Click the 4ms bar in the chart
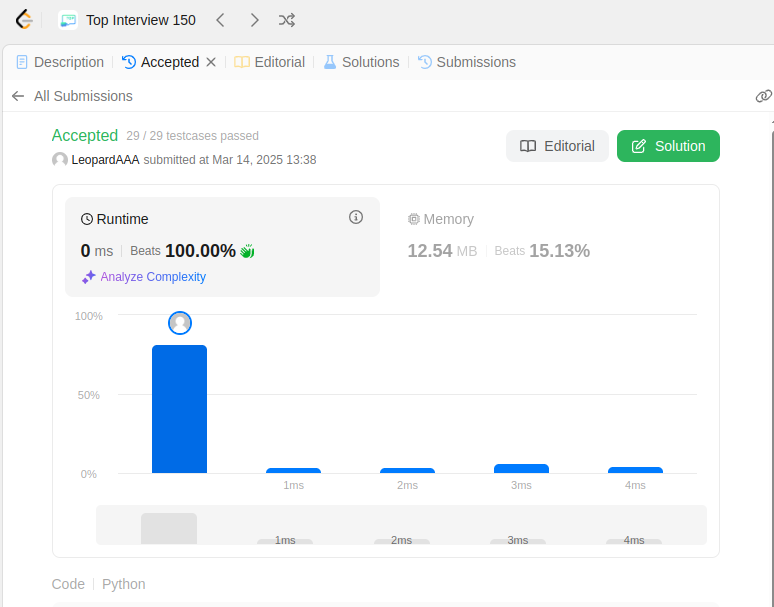The width and height of the screenshot is (774, 607). (635, 470)
